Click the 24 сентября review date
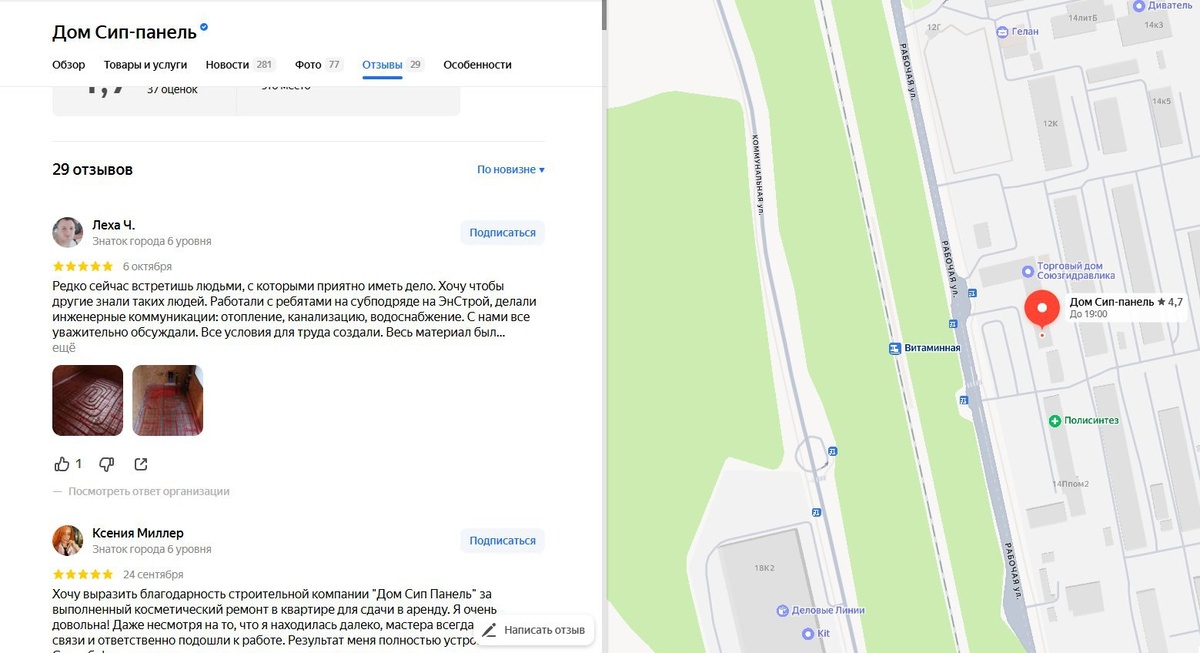 [x=153, y=575]
